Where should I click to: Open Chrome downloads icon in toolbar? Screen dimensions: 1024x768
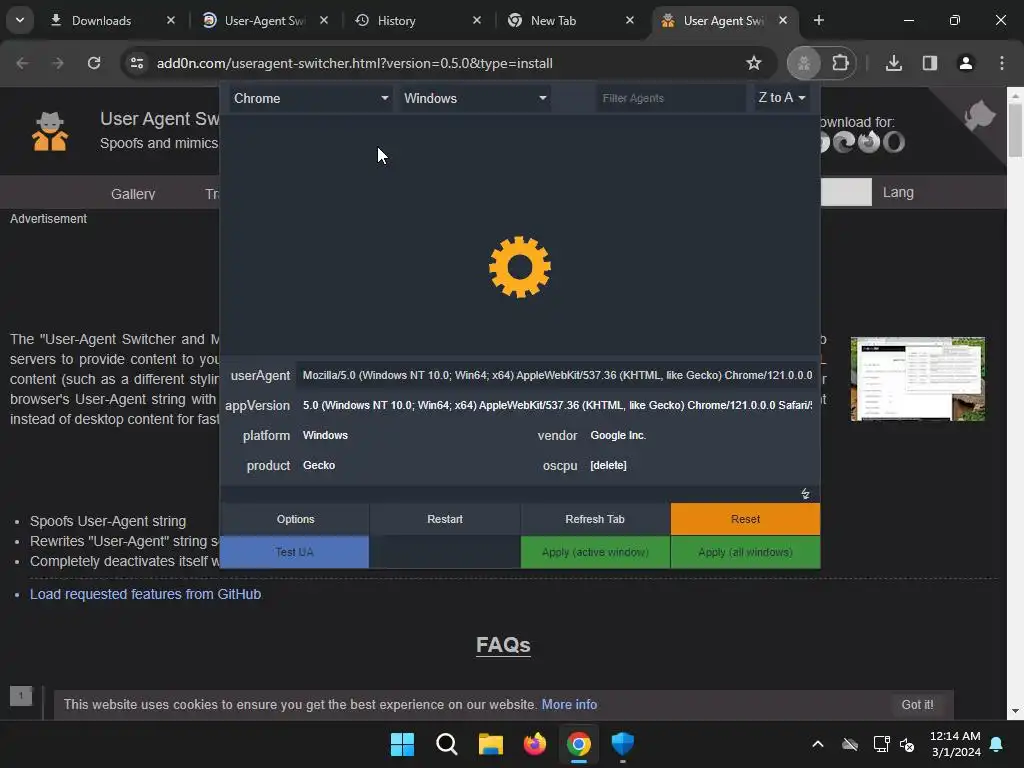pos(894,63)
